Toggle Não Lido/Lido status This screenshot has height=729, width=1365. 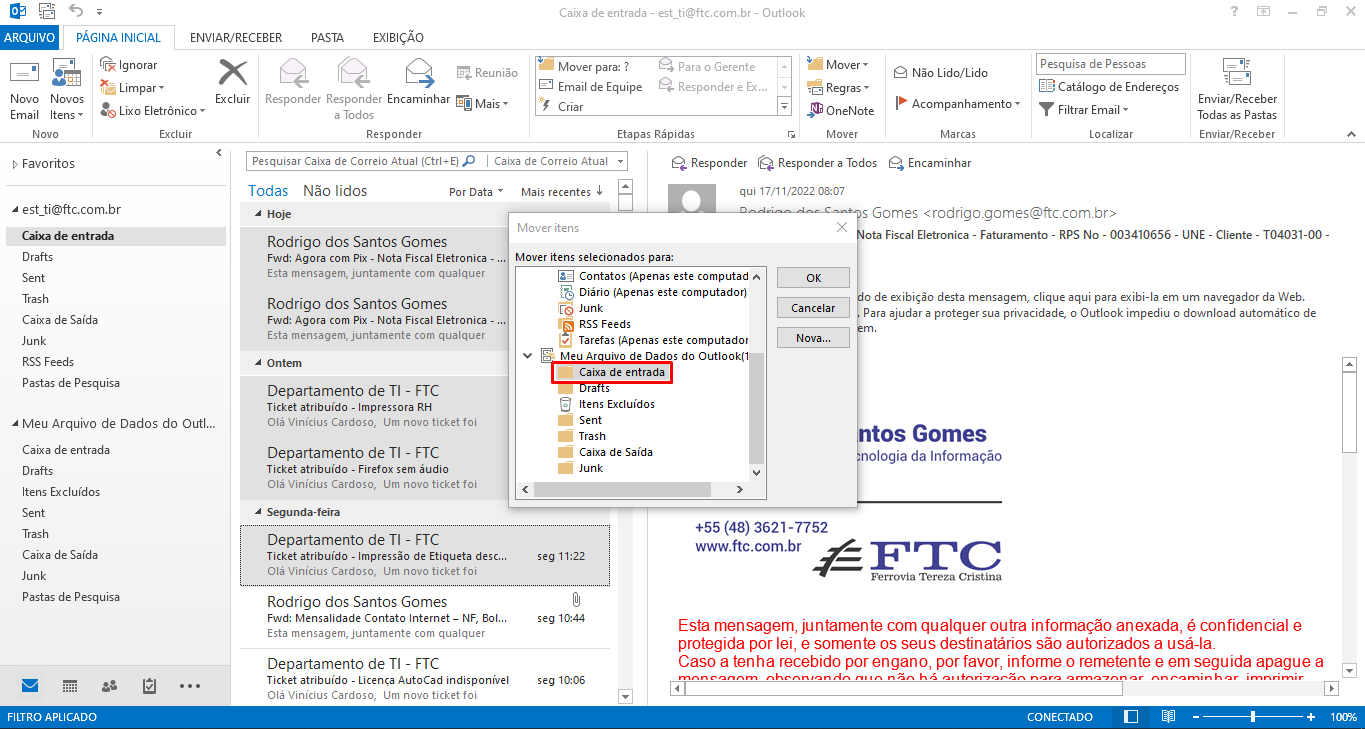point(941,73)
